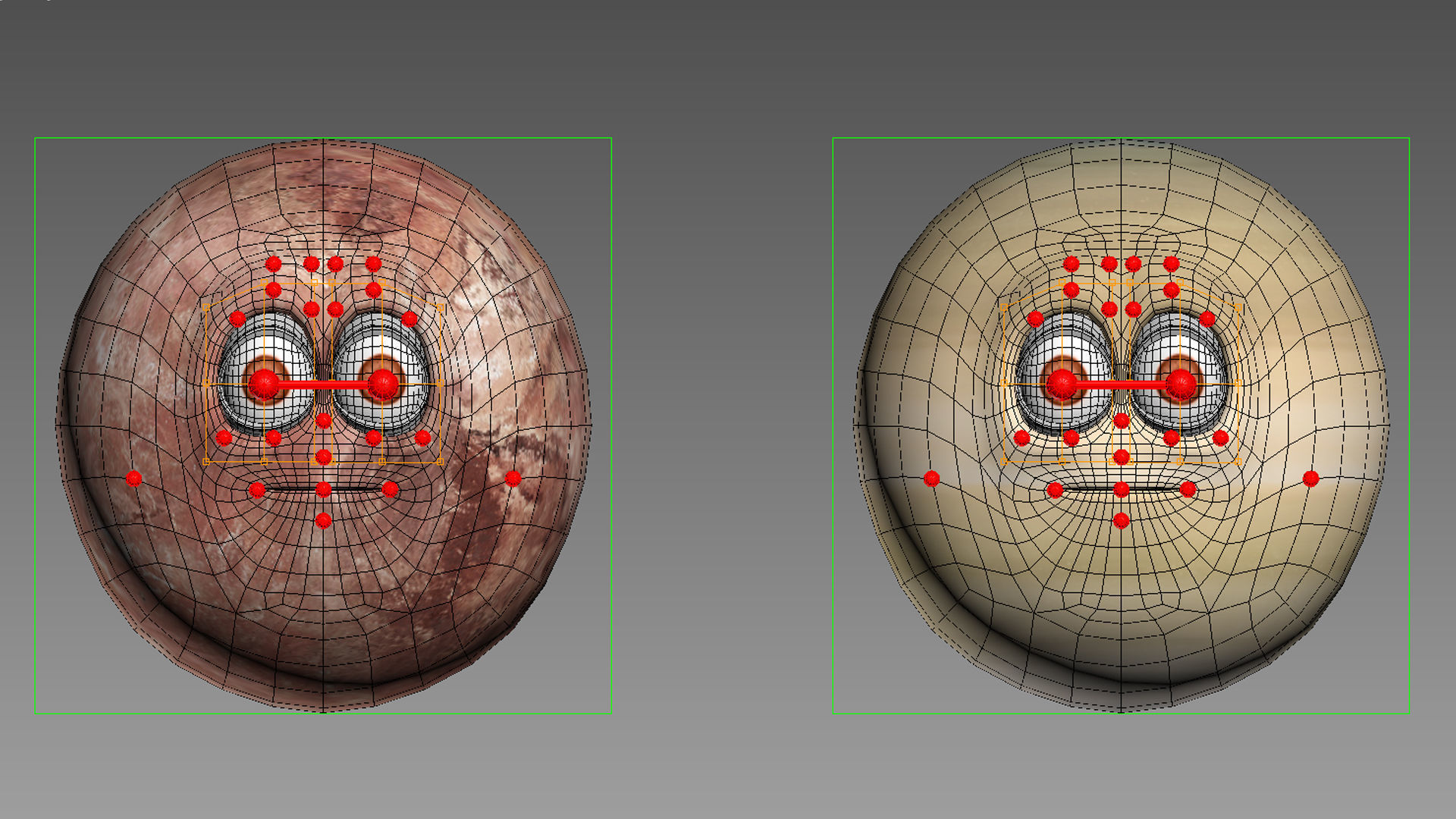The width and height of the screenshot is (1456, 819).
Task: Grab screen-right mouth corner dot on tan head
Action: [x=1188, y=489]
